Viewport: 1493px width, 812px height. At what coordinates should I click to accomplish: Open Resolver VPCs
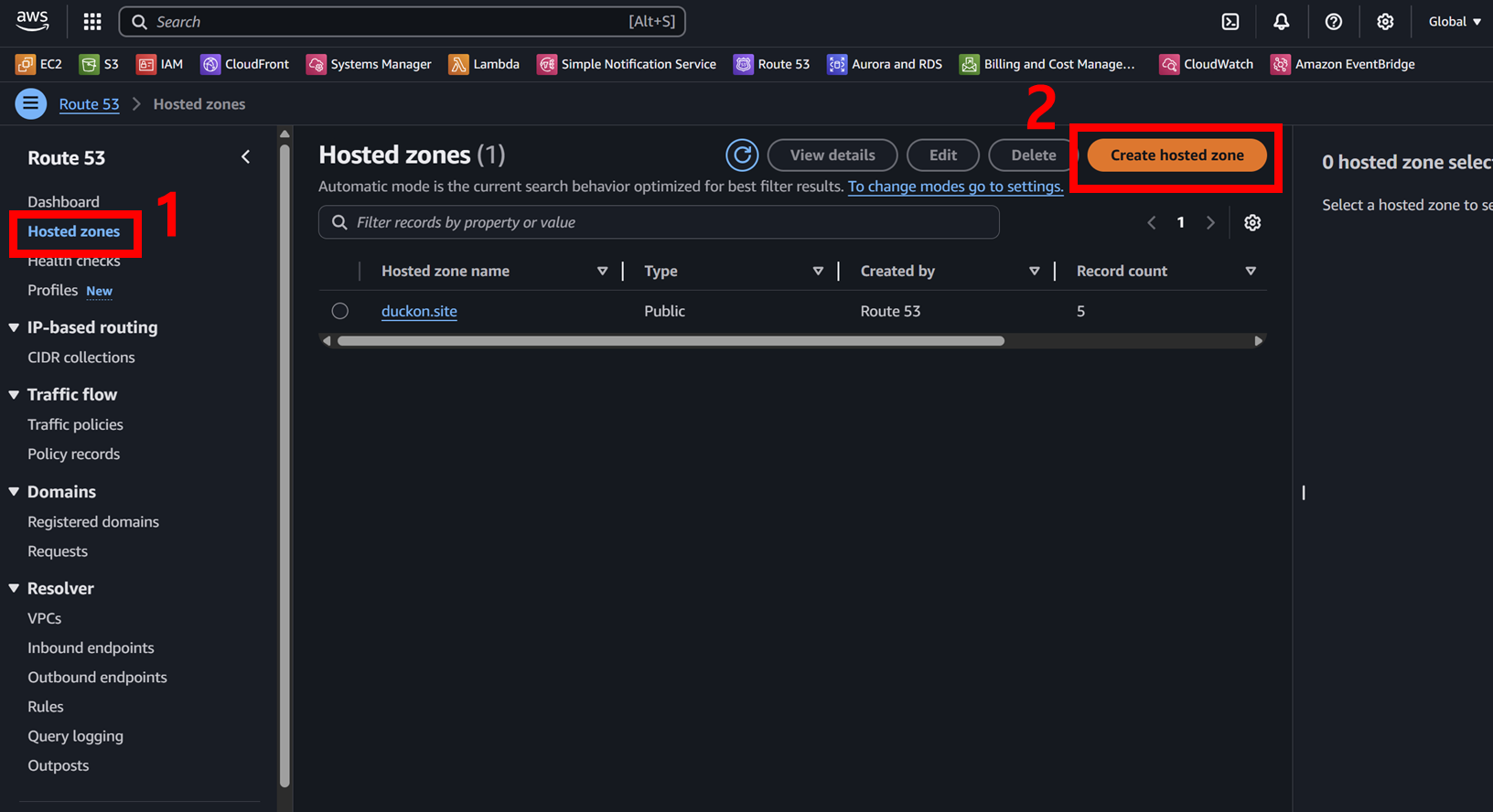[x=44, y=619]
